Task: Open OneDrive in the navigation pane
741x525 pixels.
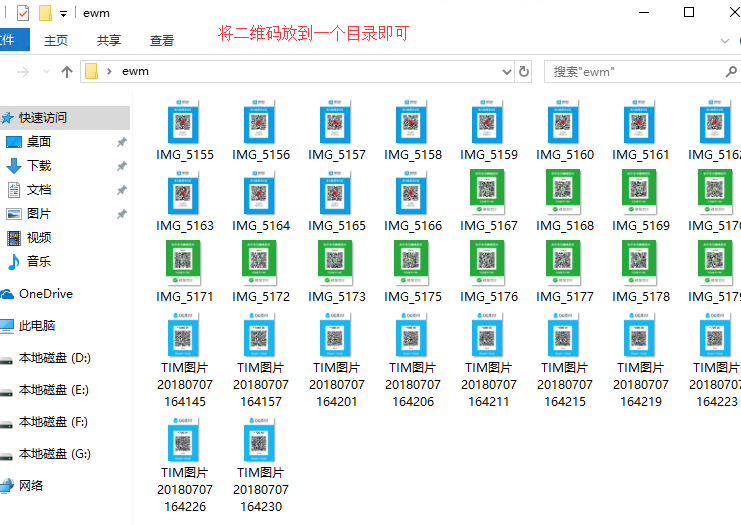Action: click(45, 294)
